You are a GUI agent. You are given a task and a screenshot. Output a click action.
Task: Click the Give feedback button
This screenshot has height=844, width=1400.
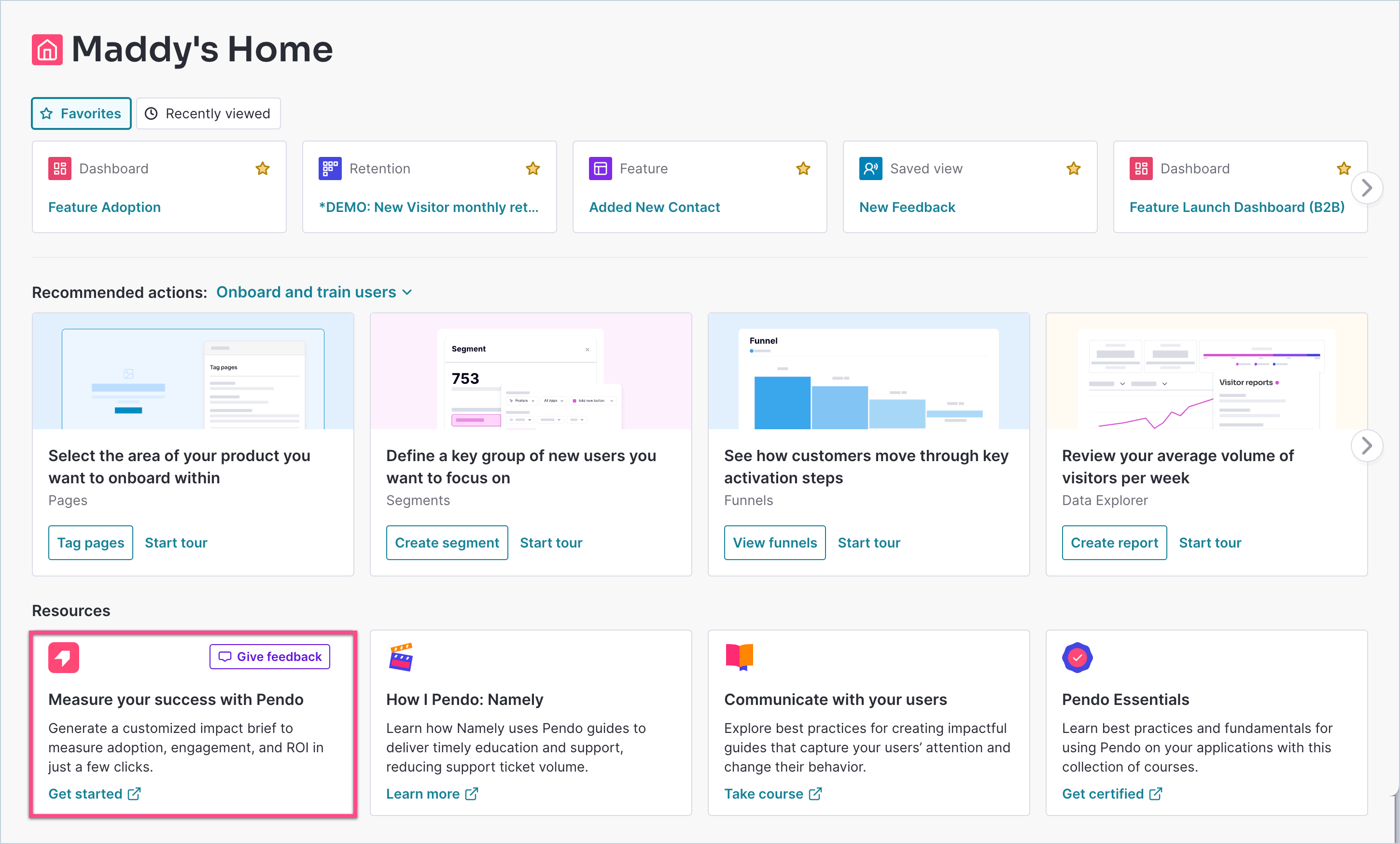click(x=270, y=657)
